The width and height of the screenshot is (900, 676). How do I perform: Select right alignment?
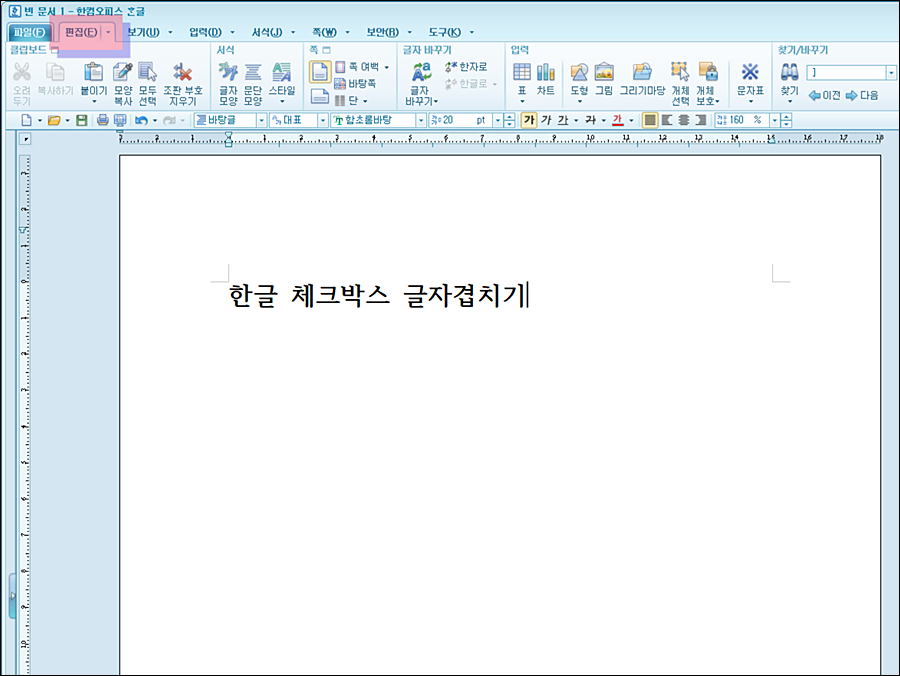pos(701,120)
